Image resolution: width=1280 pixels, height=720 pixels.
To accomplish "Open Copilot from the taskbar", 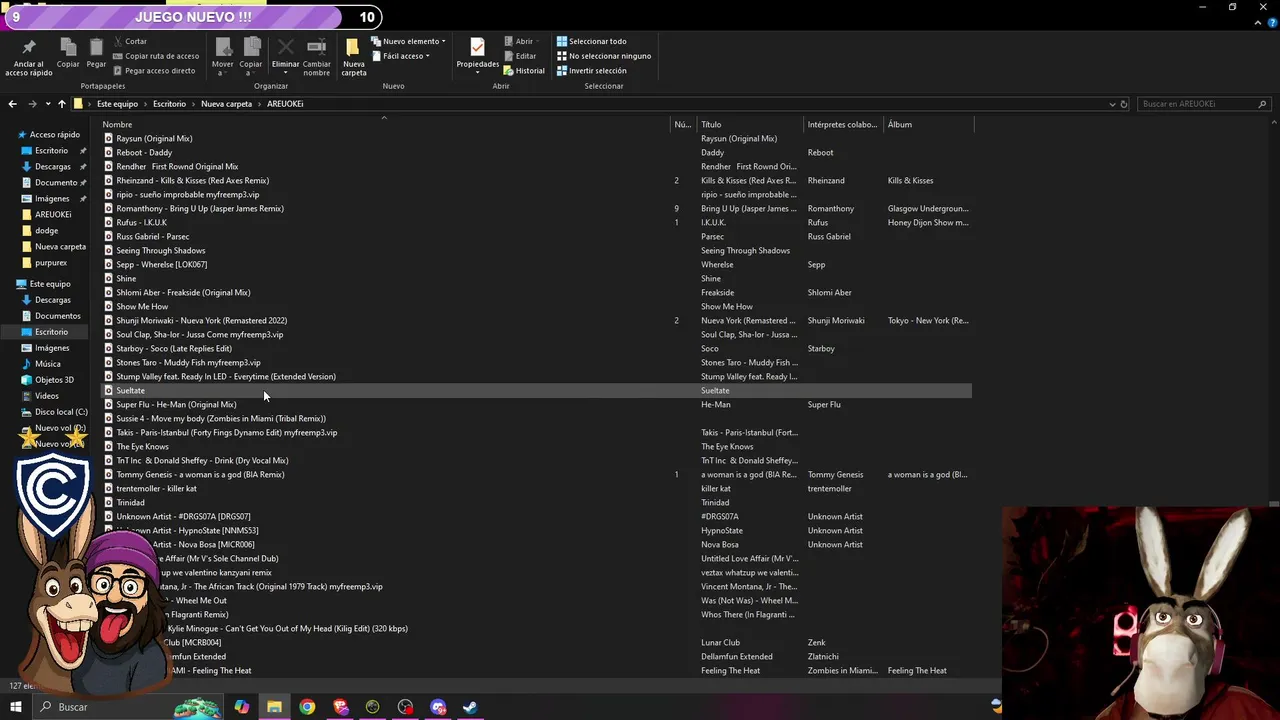I will click(242, 707).
